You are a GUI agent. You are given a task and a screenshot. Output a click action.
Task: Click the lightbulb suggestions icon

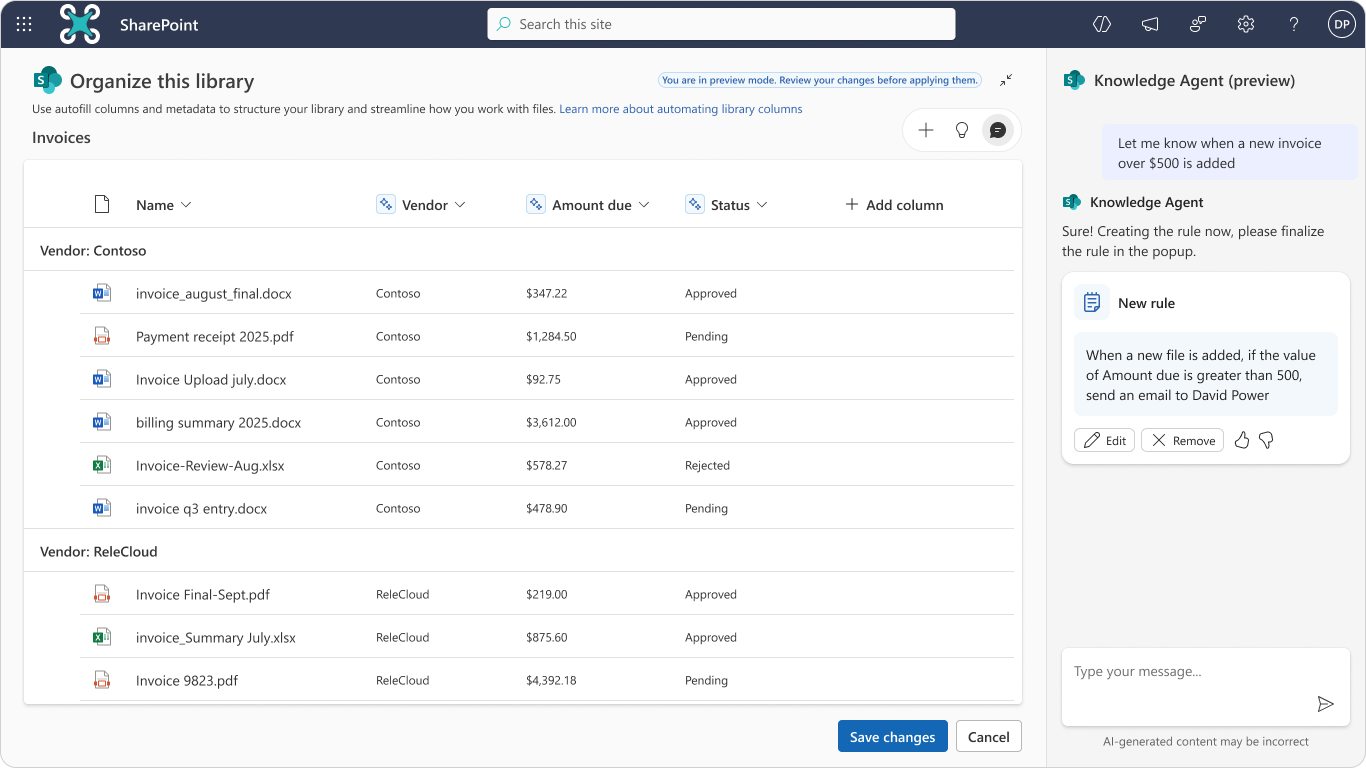click(x=962, y=130)
